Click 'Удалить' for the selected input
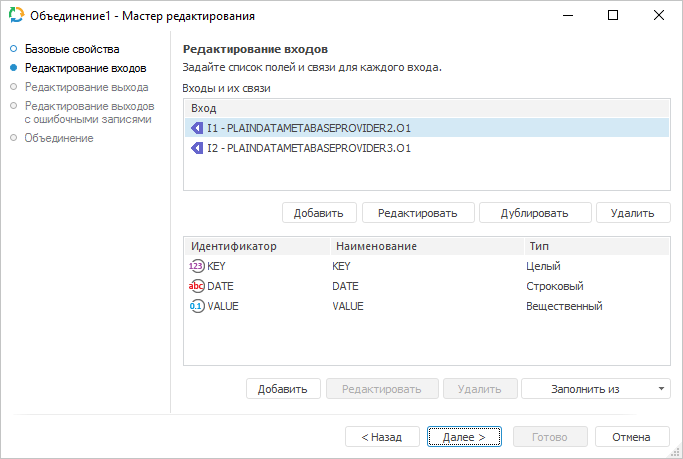The width and height of the screenshot is (683, 459). pyautogui.click(x=632, y=212)
